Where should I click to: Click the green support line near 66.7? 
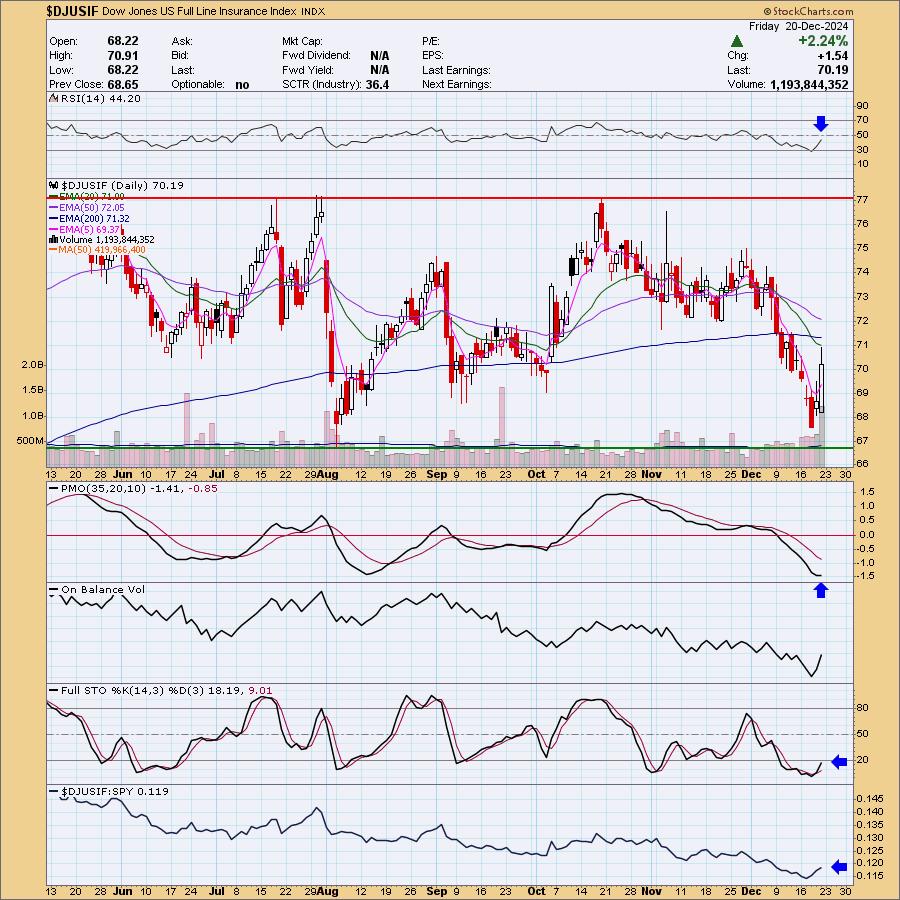448,448
